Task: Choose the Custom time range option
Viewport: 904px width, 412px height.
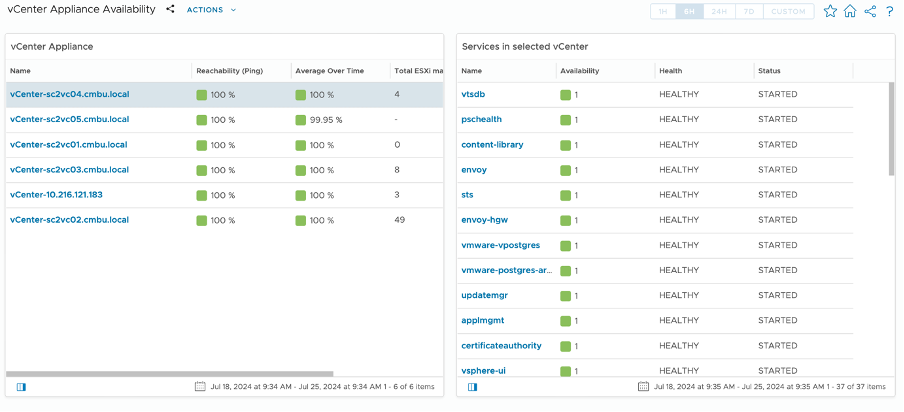Action: click(x=788, y=12)
